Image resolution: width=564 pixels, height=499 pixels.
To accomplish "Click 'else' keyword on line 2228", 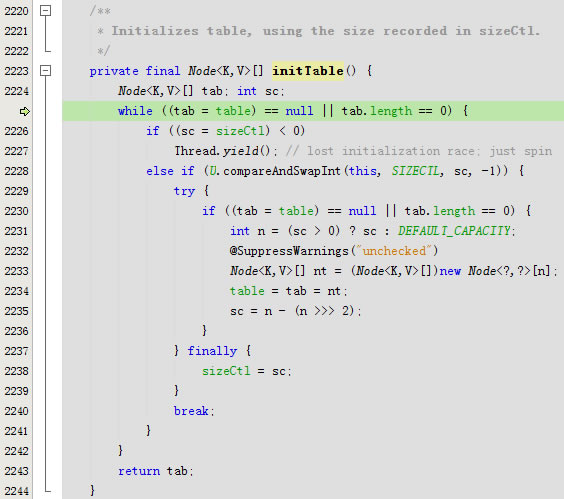I will (x=160, y=171).
